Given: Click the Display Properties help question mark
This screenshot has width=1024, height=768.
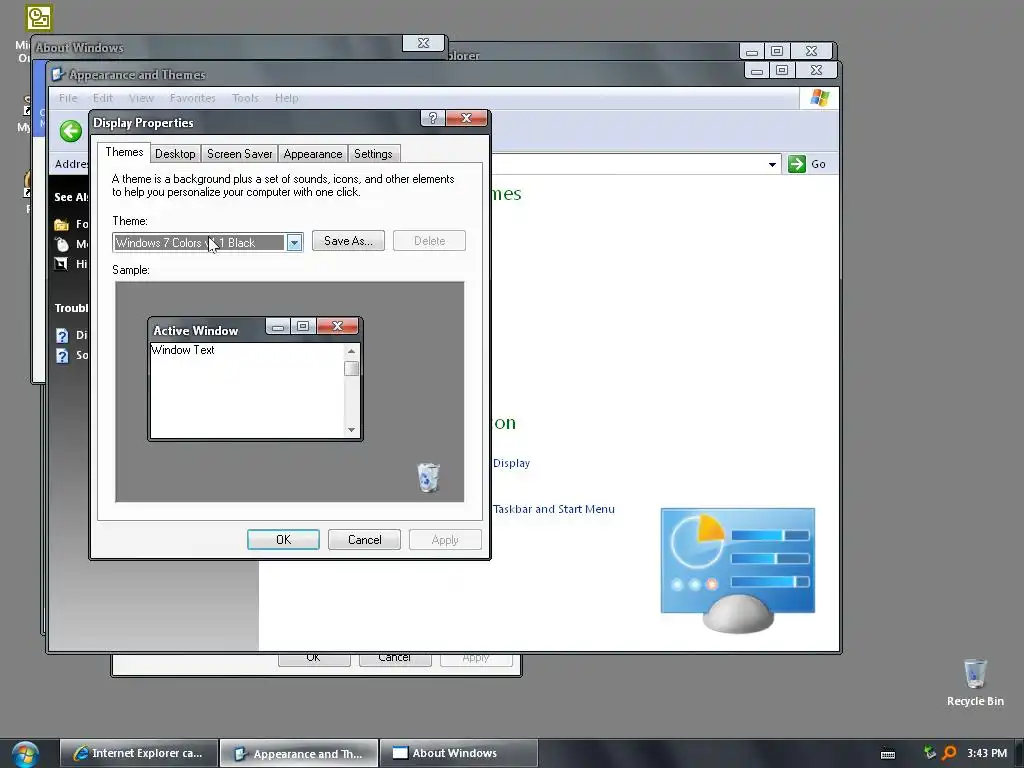Looking at the screenshot, I should point(433,118).
